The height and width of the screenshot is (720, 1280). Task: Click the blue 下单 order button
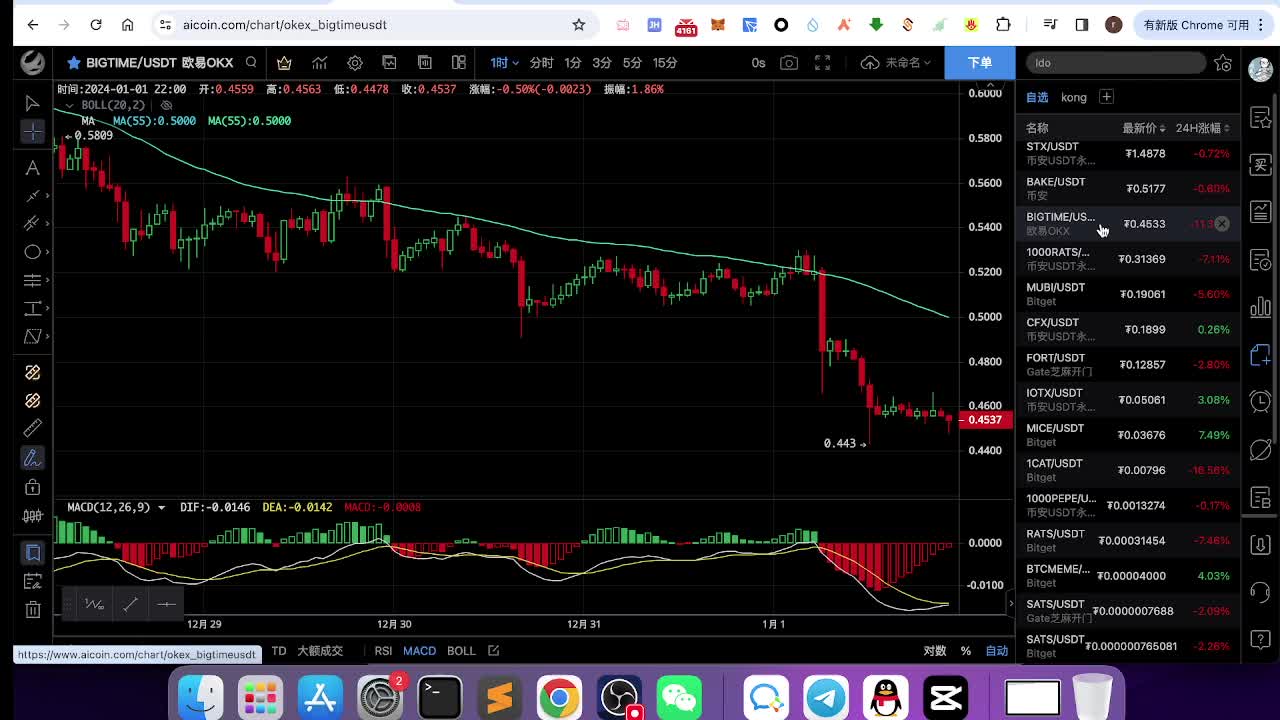point(980,62)
